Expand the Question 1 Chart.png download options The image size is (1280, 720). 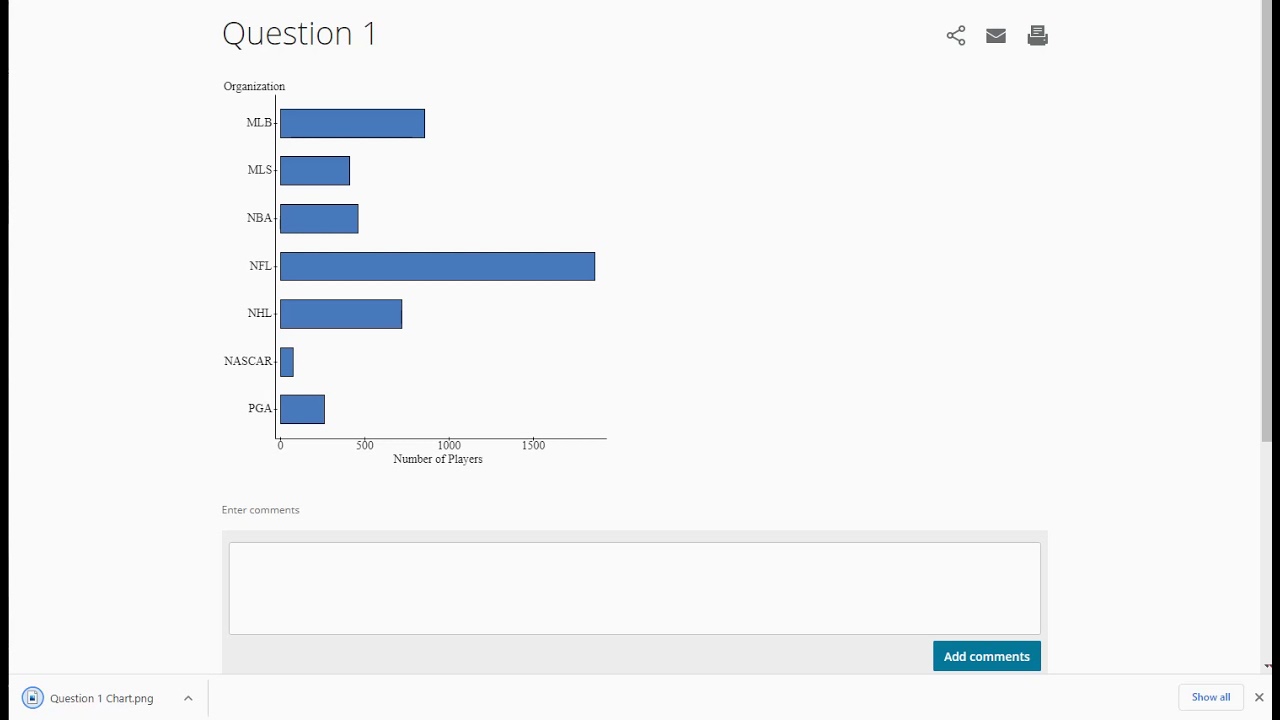click(188, 698)
